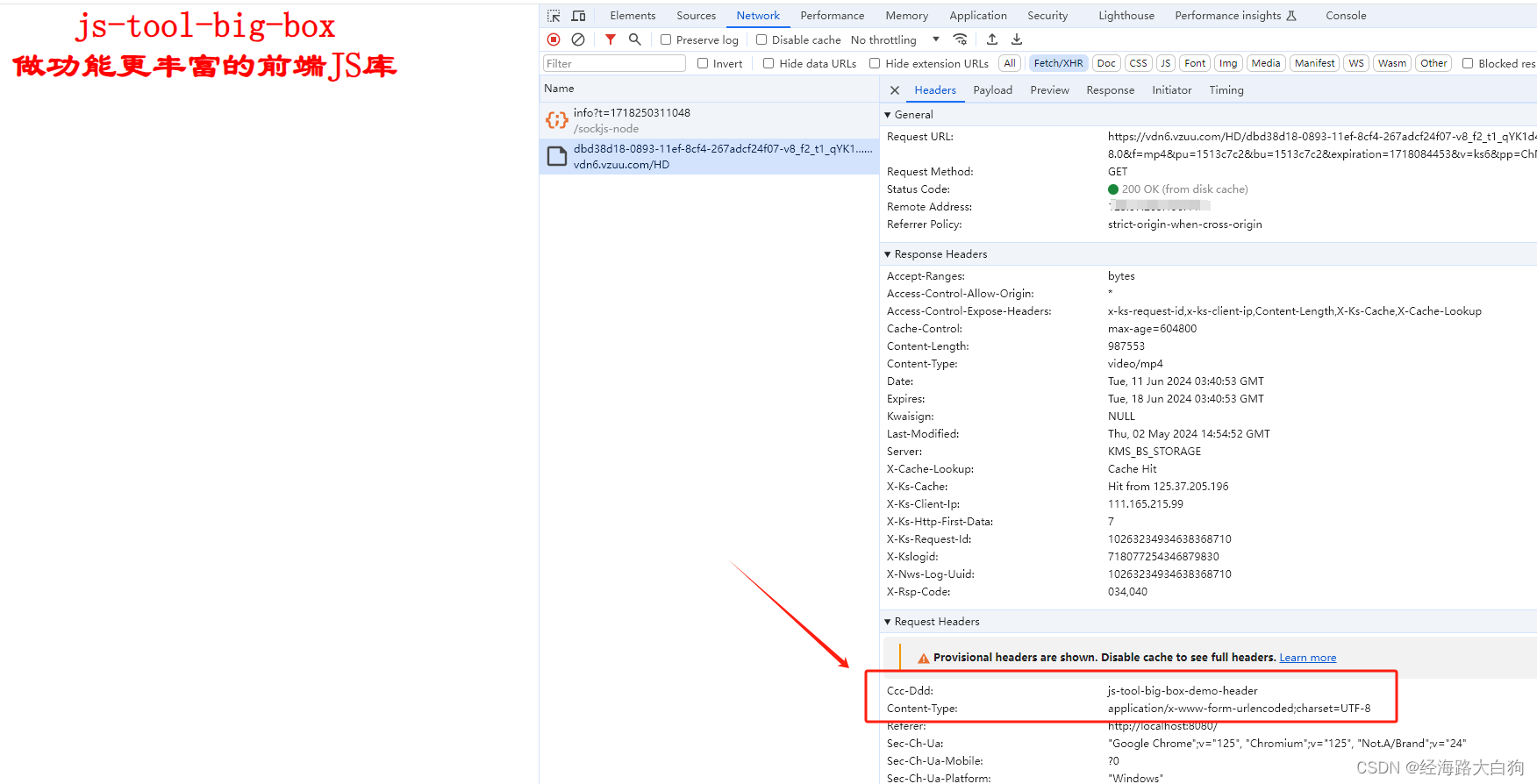Open the Lighthouse panel
1537x784 pixels.
pos(1126,16)
